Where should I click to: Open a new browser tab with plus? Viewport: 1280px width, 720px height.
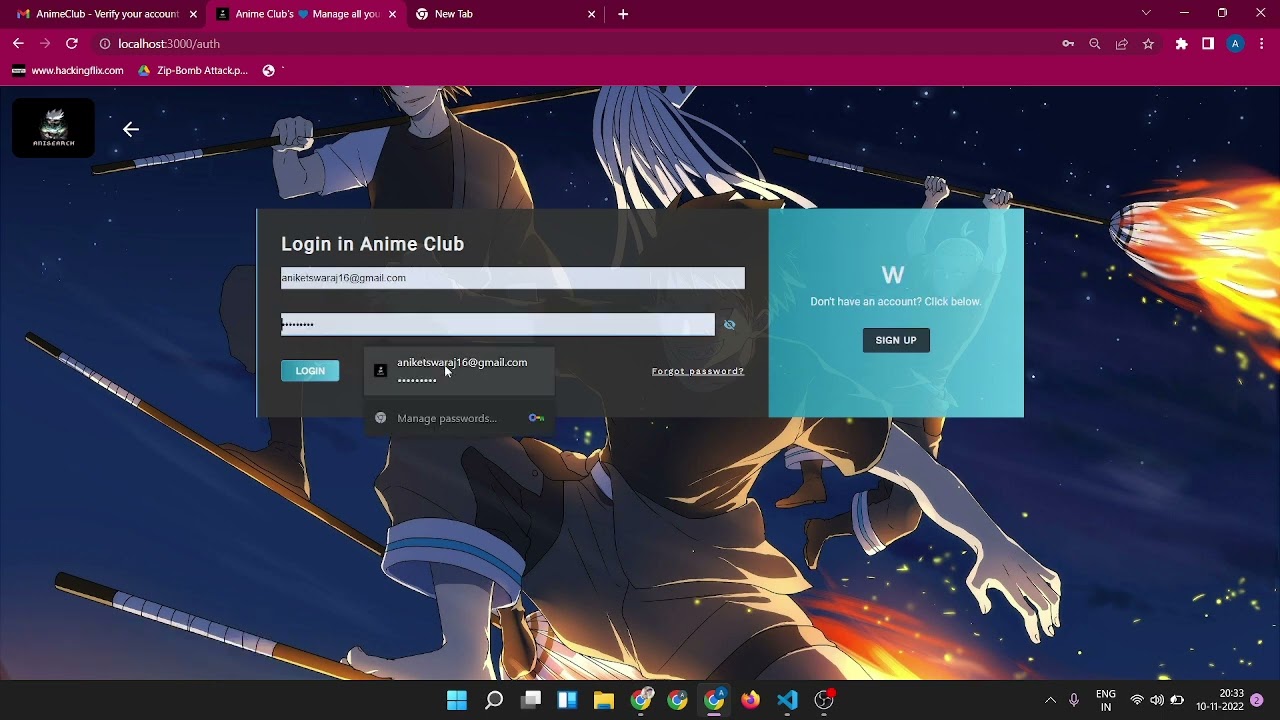[623, 14]
